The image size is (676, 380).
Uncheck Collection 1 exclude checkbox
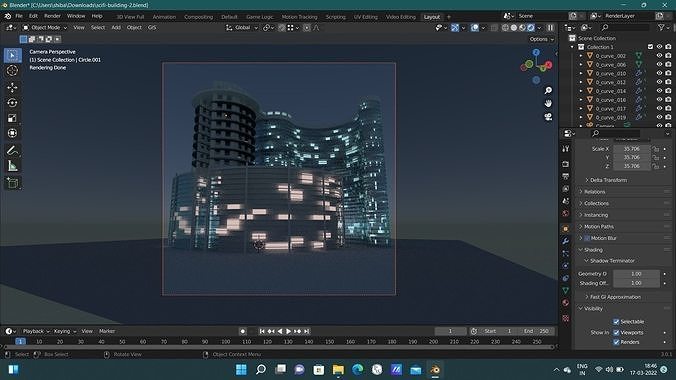(x=650, y=47)
